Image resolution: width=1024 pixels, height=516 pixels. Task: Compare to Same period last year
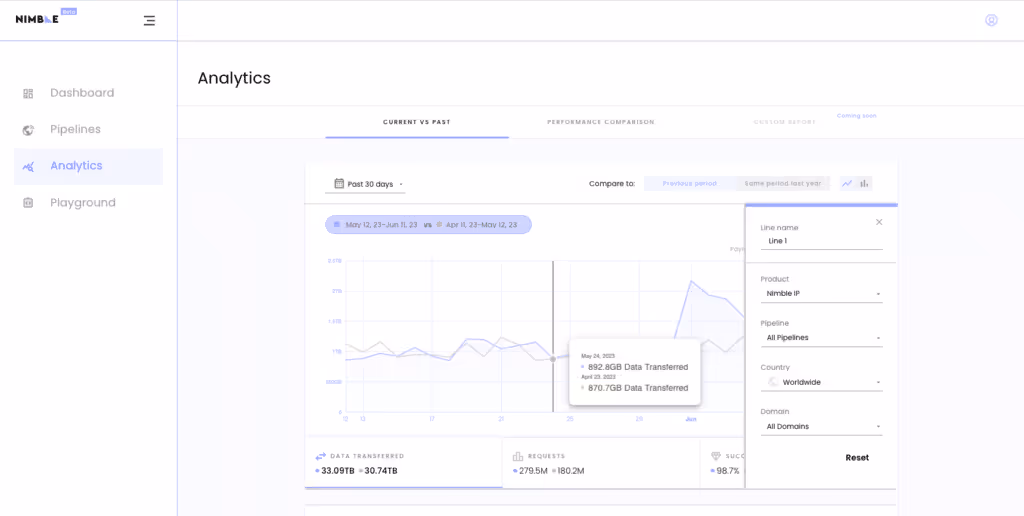point(782,184)
